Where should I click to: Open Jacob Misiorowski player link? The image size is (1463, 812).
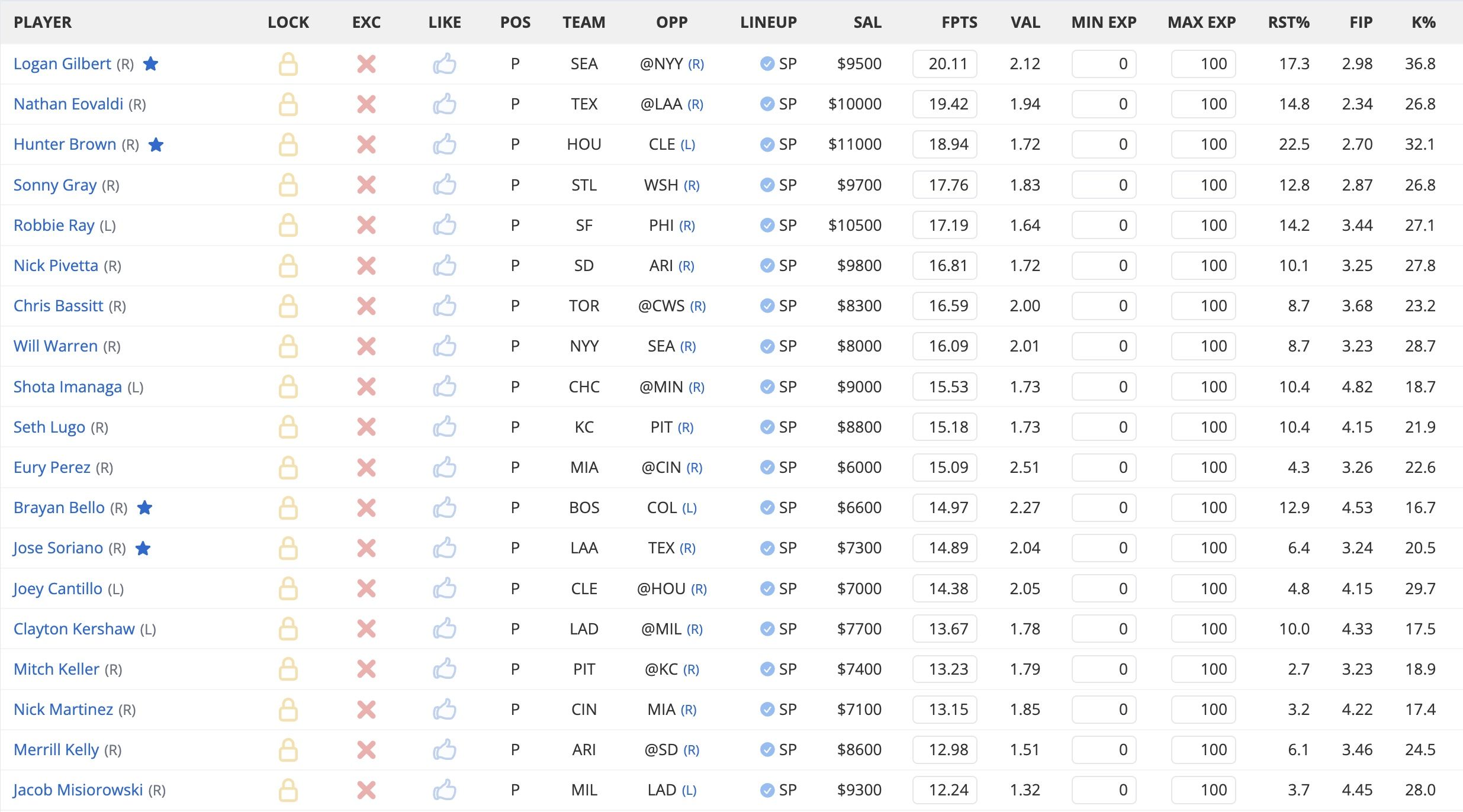(x=78, y=790)
